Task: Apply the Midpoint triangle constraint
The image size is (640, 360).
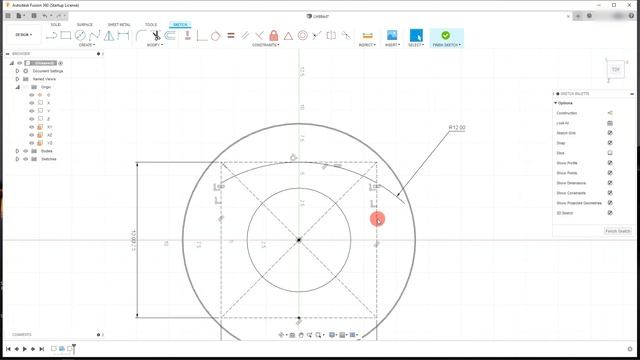Action: coord(288,36)
